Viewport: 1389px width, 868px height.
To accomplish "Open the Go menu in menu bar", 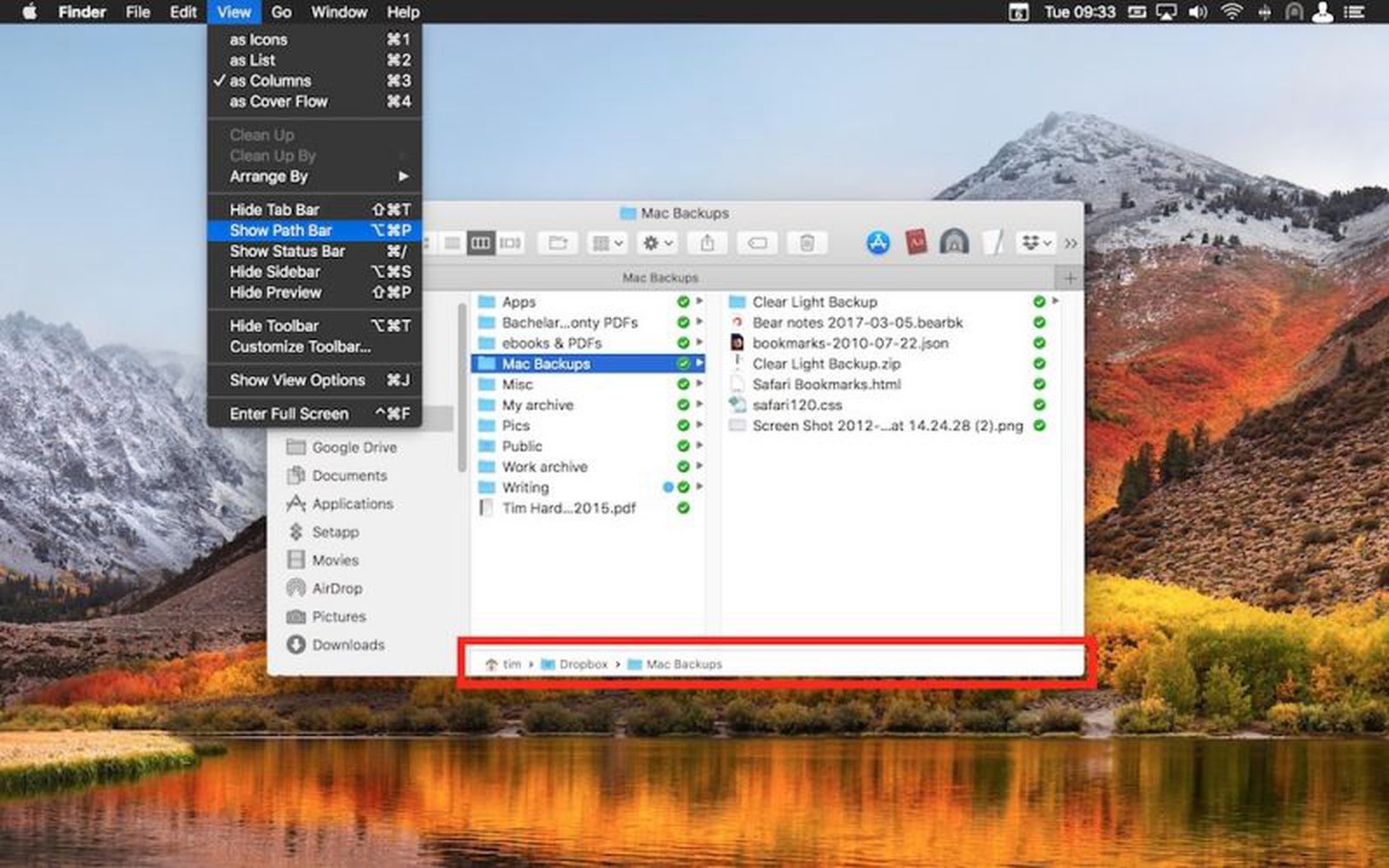I will 281,12.
